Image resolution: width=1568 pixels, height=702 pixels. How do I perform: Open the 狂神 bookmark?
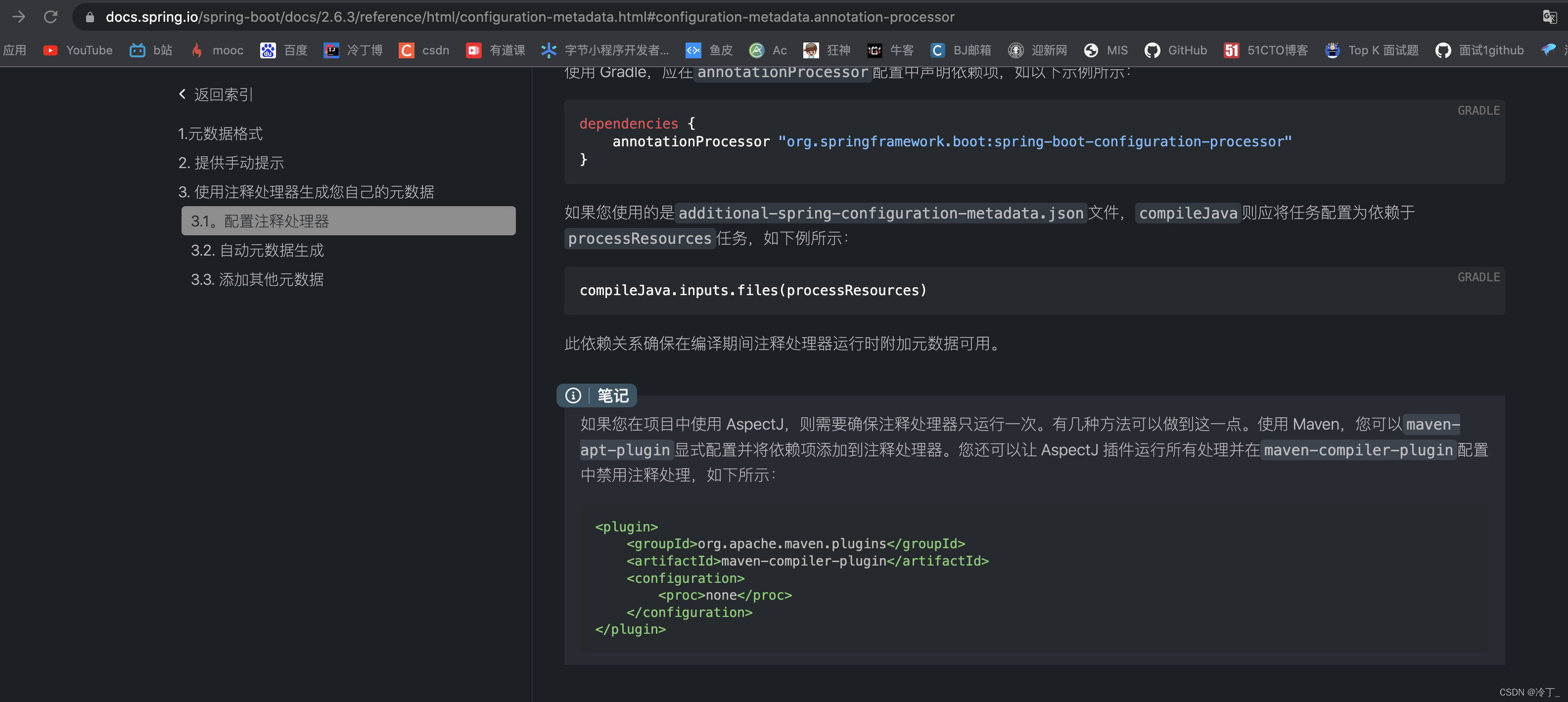point(827,50)
